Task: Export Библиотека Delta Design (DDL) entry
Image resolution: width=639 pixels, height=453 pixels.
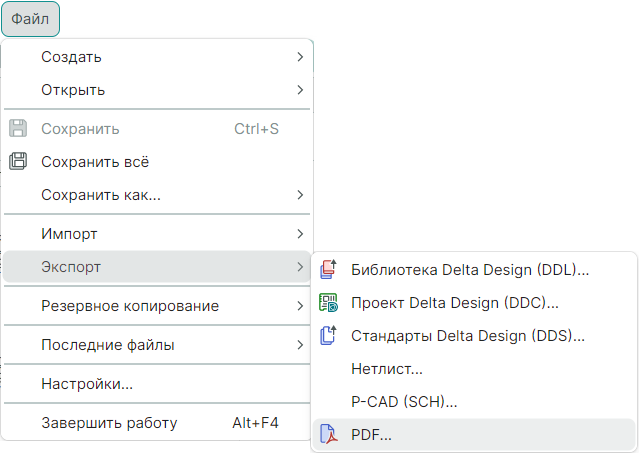Action: click(x=470, y=269)
